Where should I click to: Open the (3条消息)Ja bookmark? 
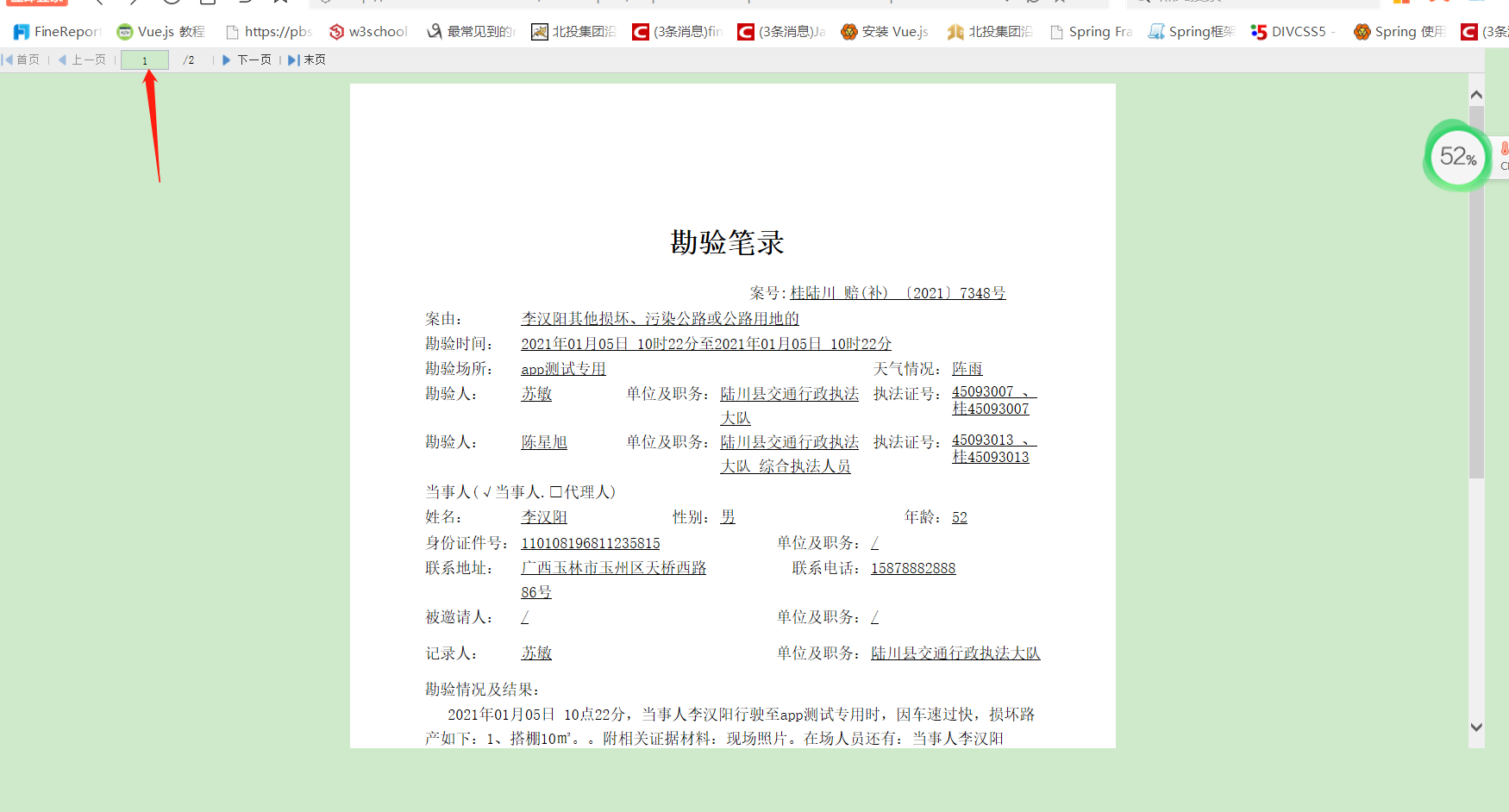point(782,32)
